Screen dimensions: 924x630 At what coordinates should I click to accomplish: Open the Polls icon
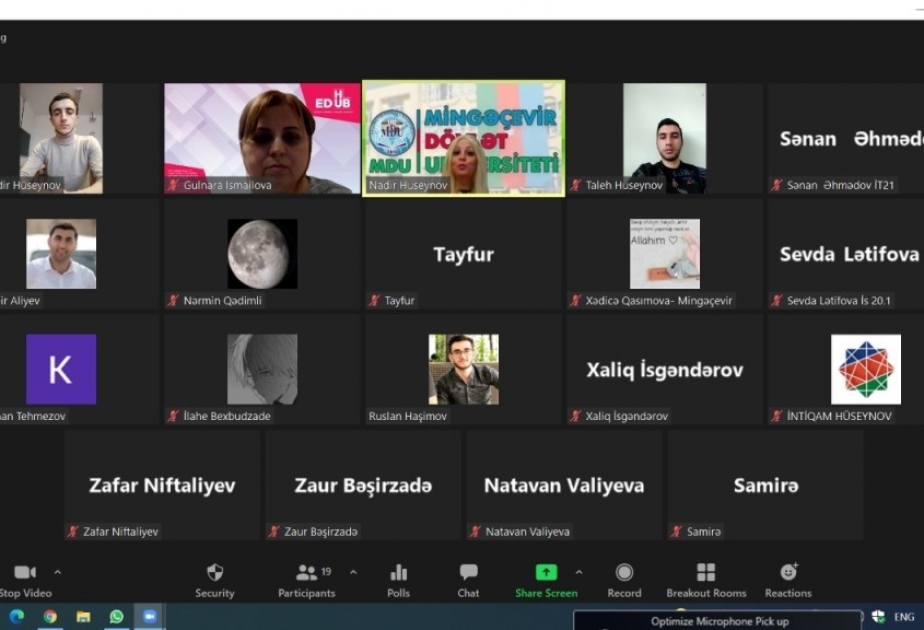(399, 572)
